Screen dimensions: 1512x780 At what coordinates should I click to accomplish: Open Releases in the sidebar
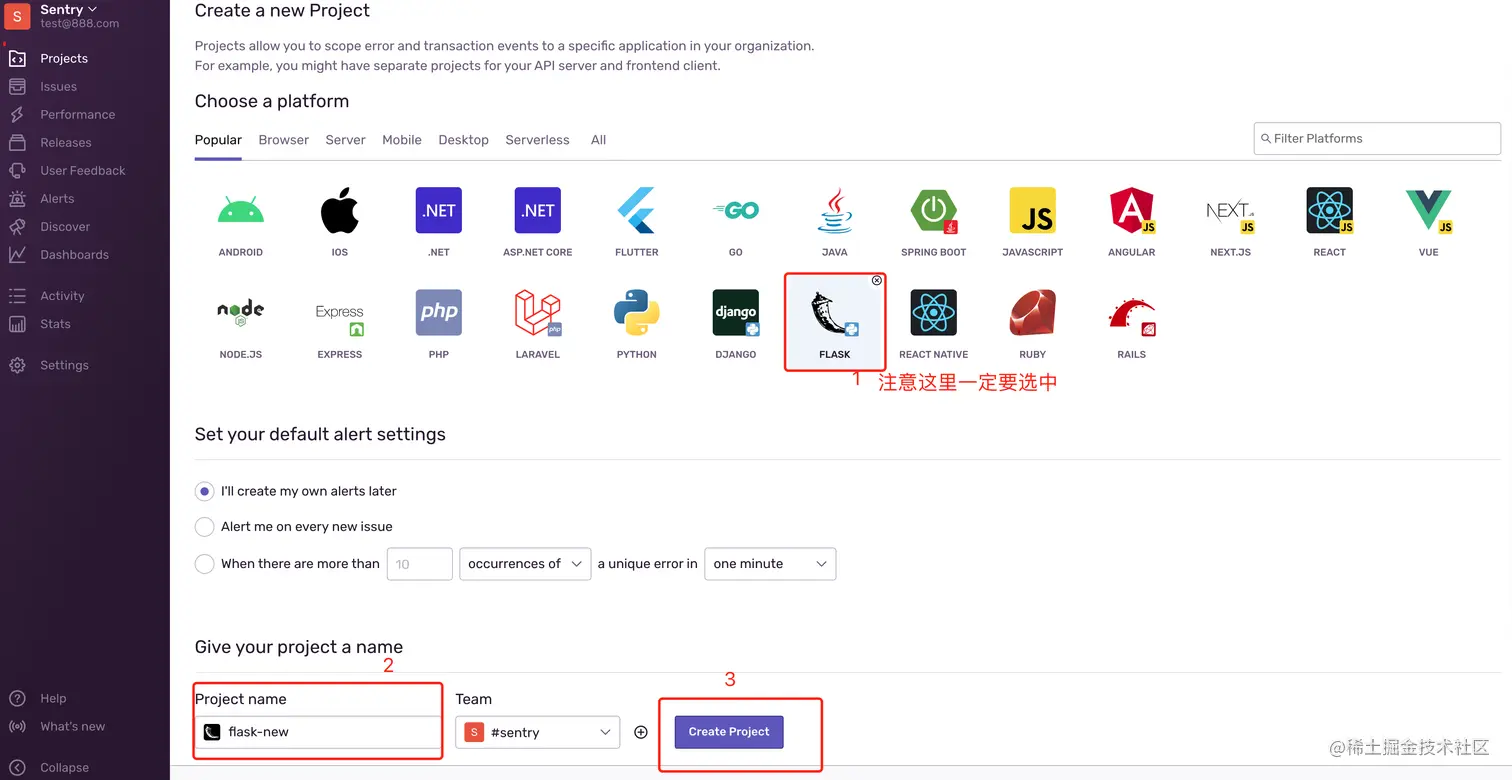[65, 142]
